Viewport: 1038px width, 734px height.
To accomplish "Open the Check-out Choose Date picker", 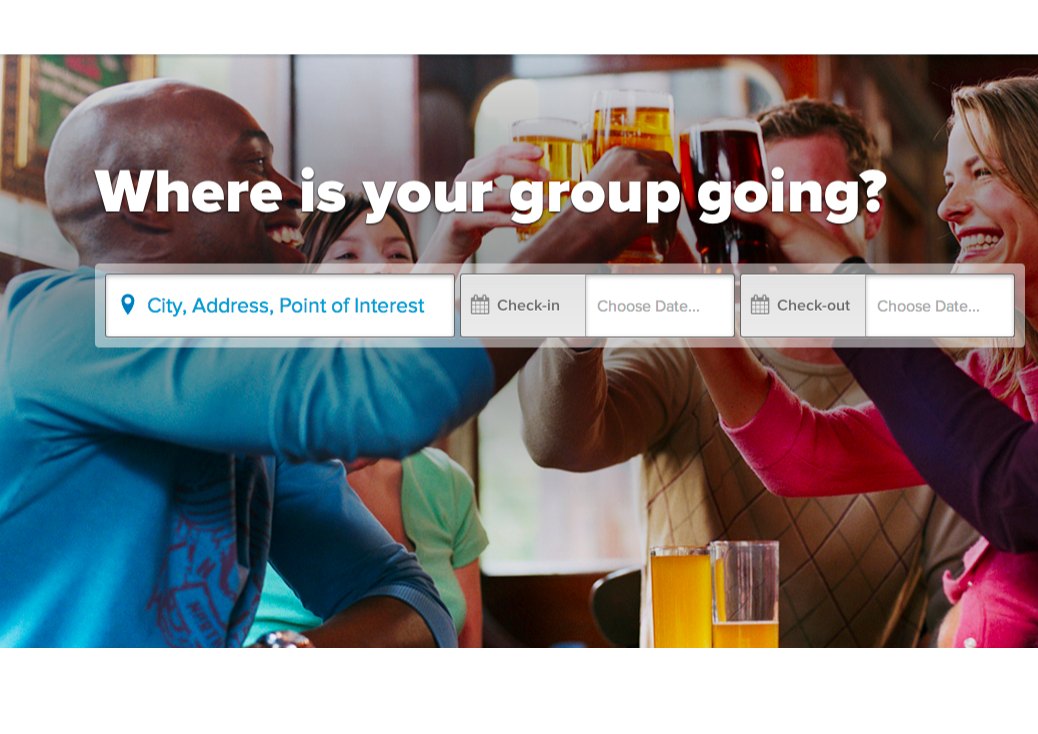I will [x=940, y=306].
